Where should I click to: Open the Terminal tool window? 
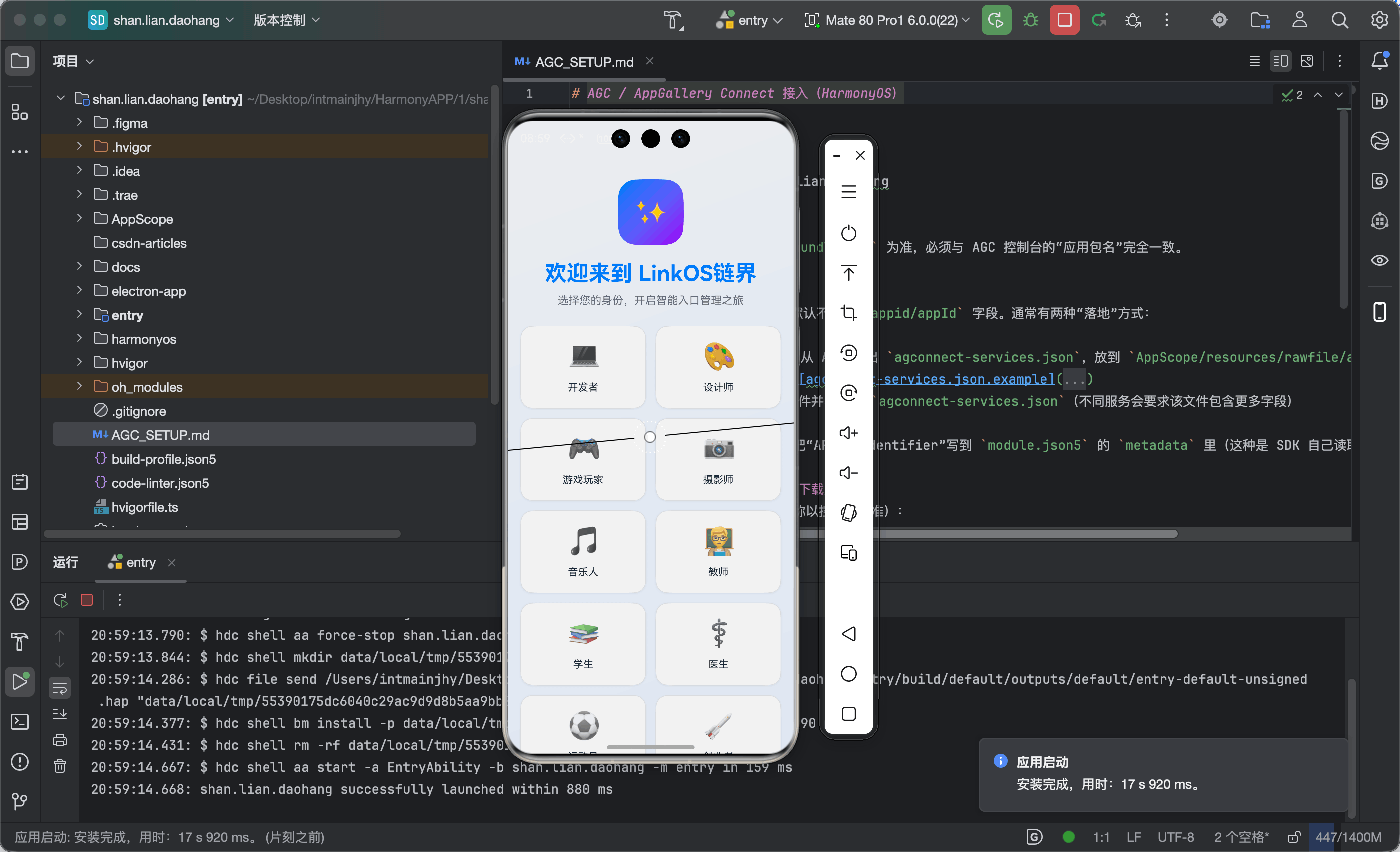tap(20, 722)
